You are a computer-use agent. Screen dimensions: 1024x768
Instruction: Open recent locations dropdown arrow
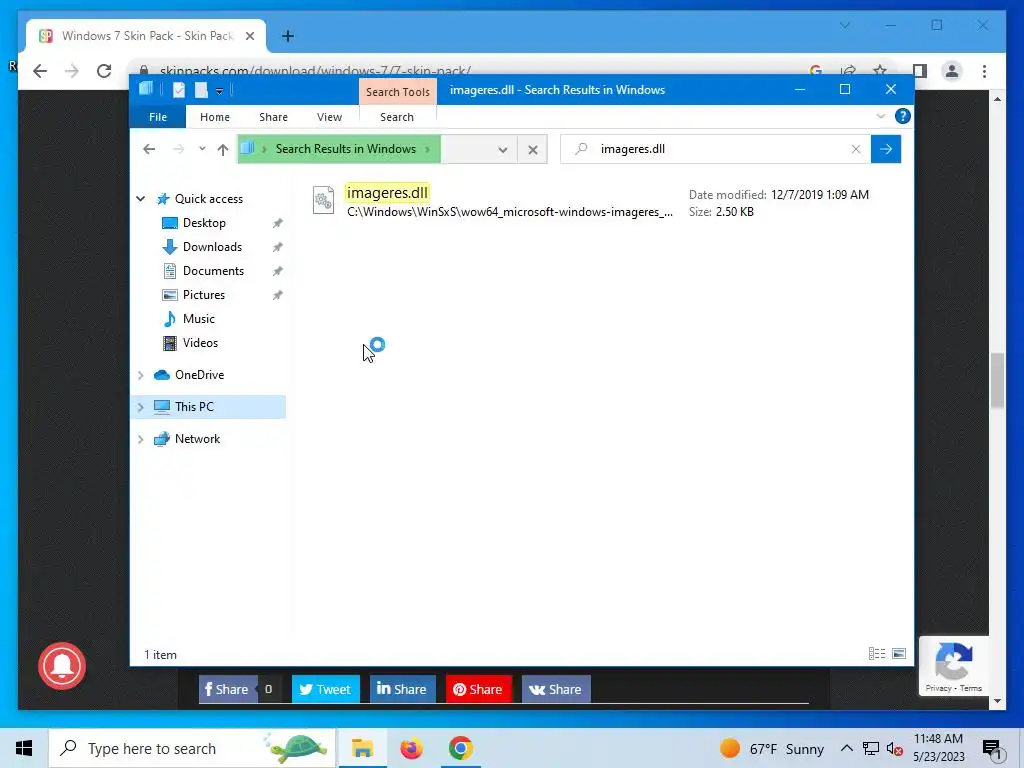click(202, 149)
